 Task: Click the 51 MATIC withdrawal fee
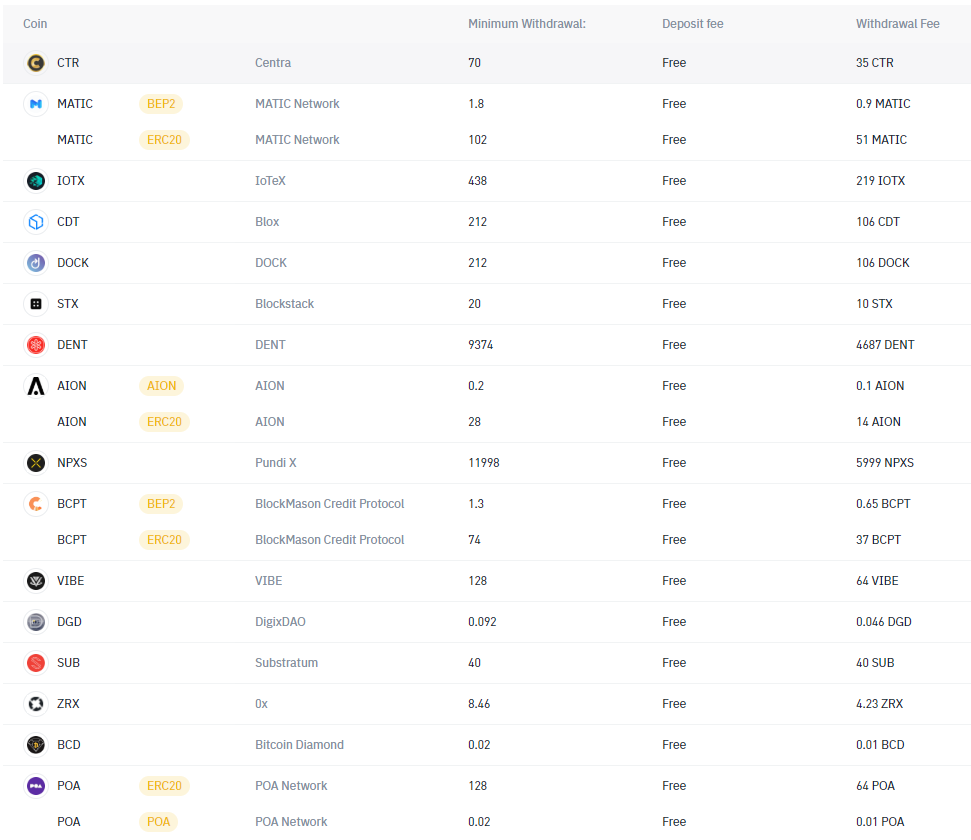point(881,139)
